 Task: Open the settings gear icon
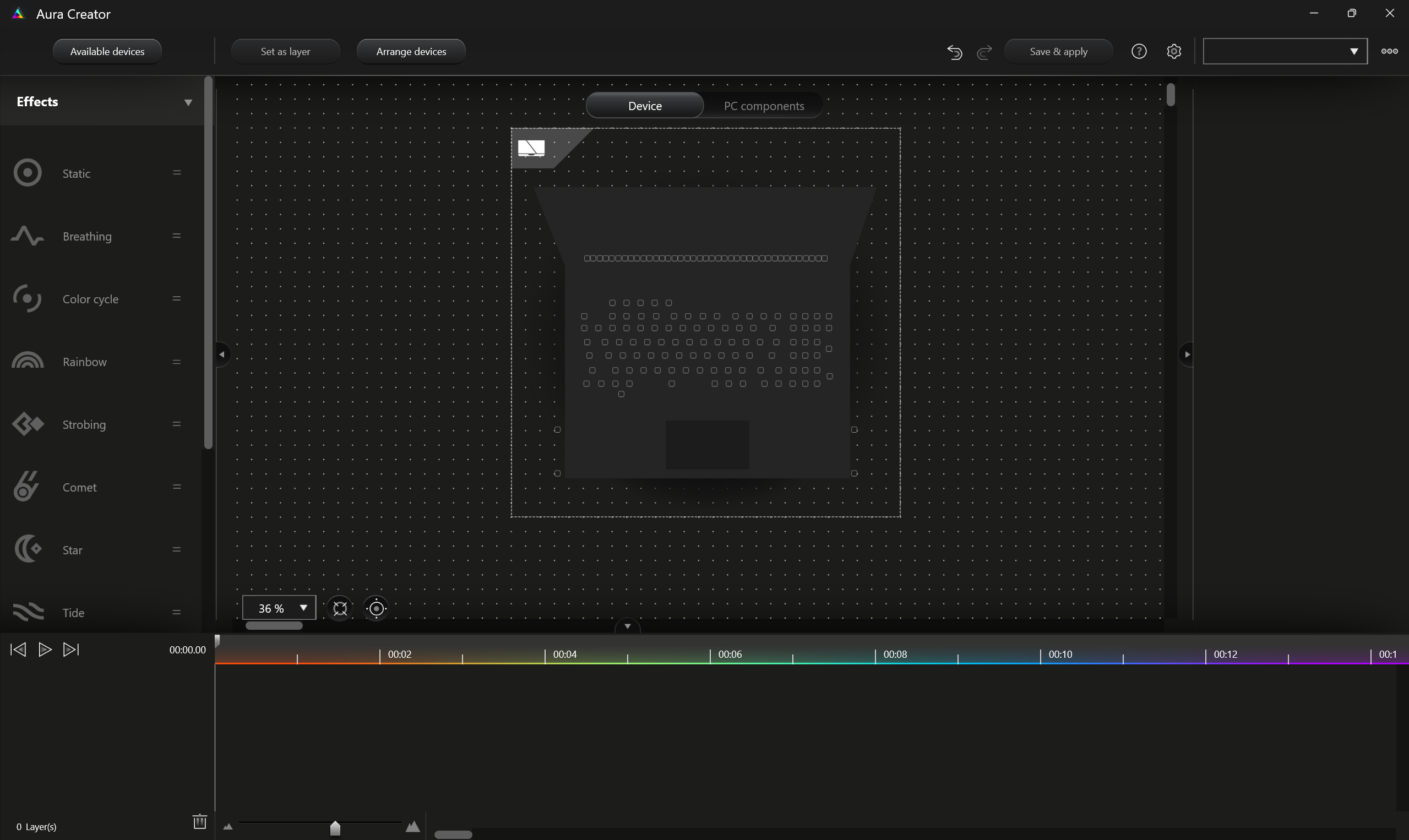pos(1174,52)
